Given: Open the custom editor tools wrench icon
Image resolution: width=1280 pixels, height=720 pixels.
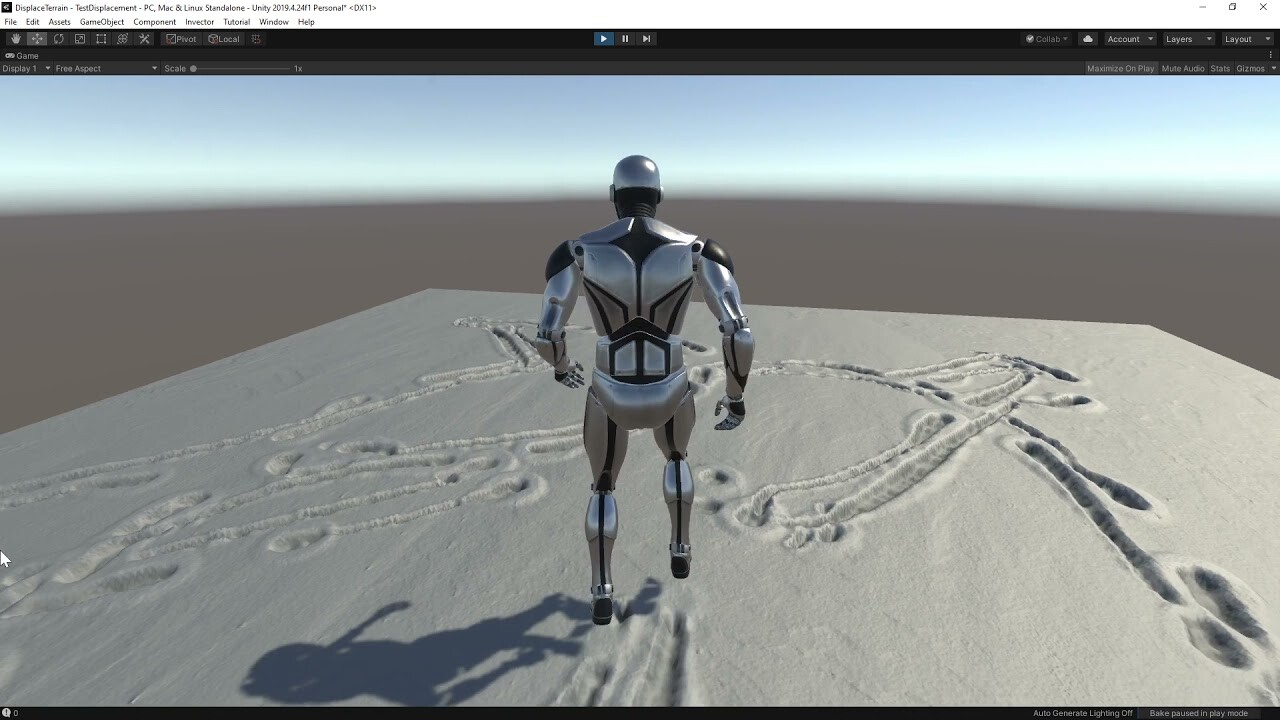Looking at the screenshot, I should tap(144, 38).
